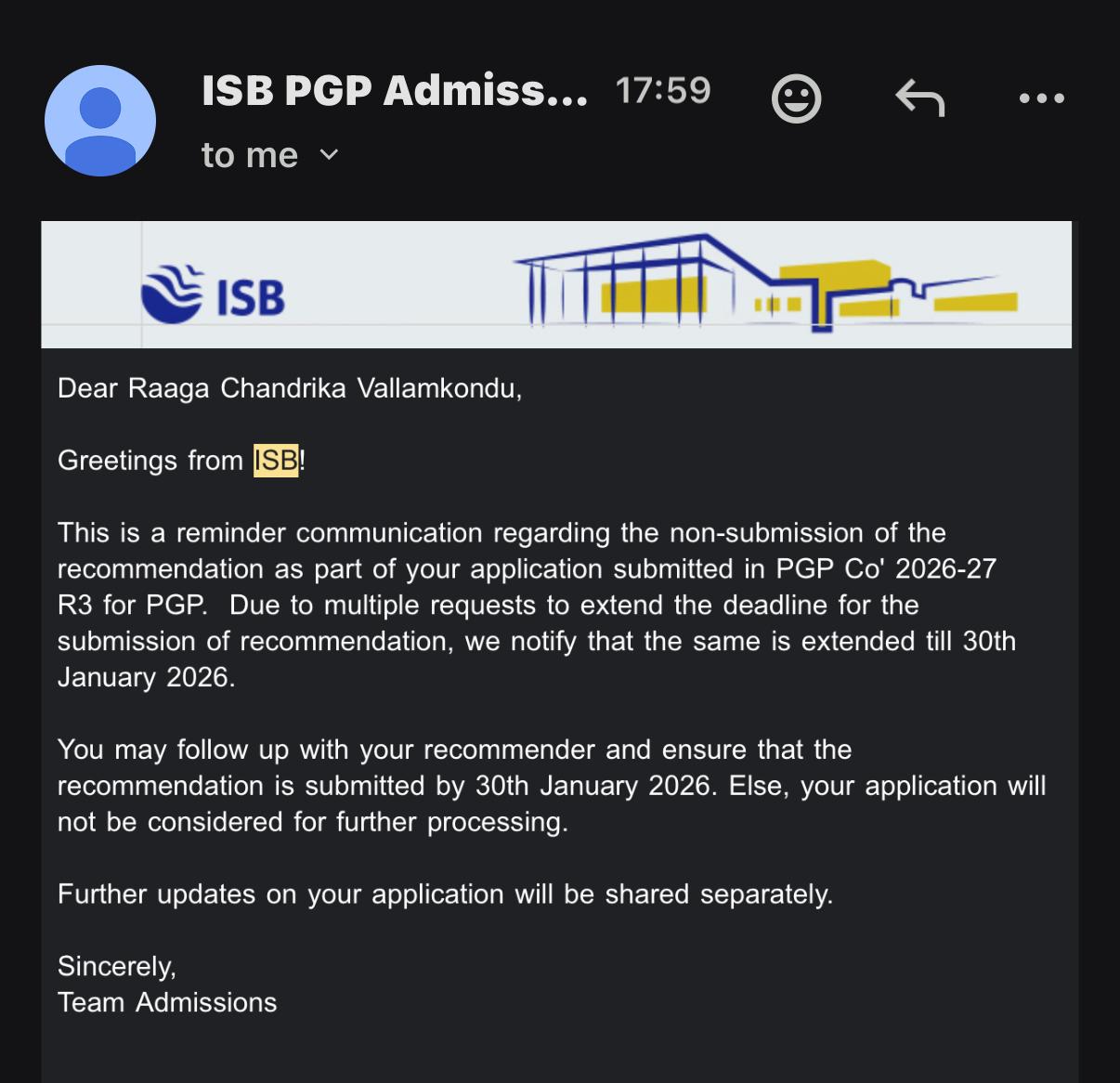Click the greeting line "Dear Raaga Chandrika Vallamkondu"
1120x1083 pixels.
289,387
